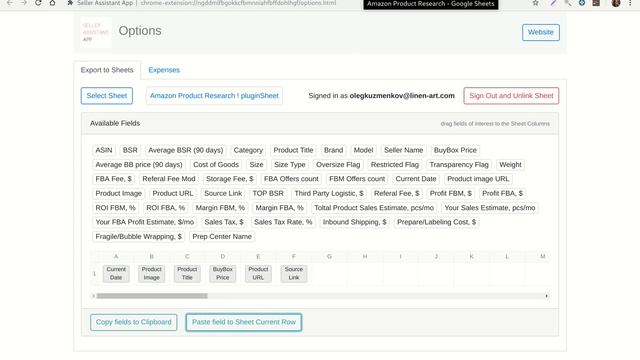Select the Profit FBA, $ field
The height and width of the screenshot is (360, 640).
502,193
